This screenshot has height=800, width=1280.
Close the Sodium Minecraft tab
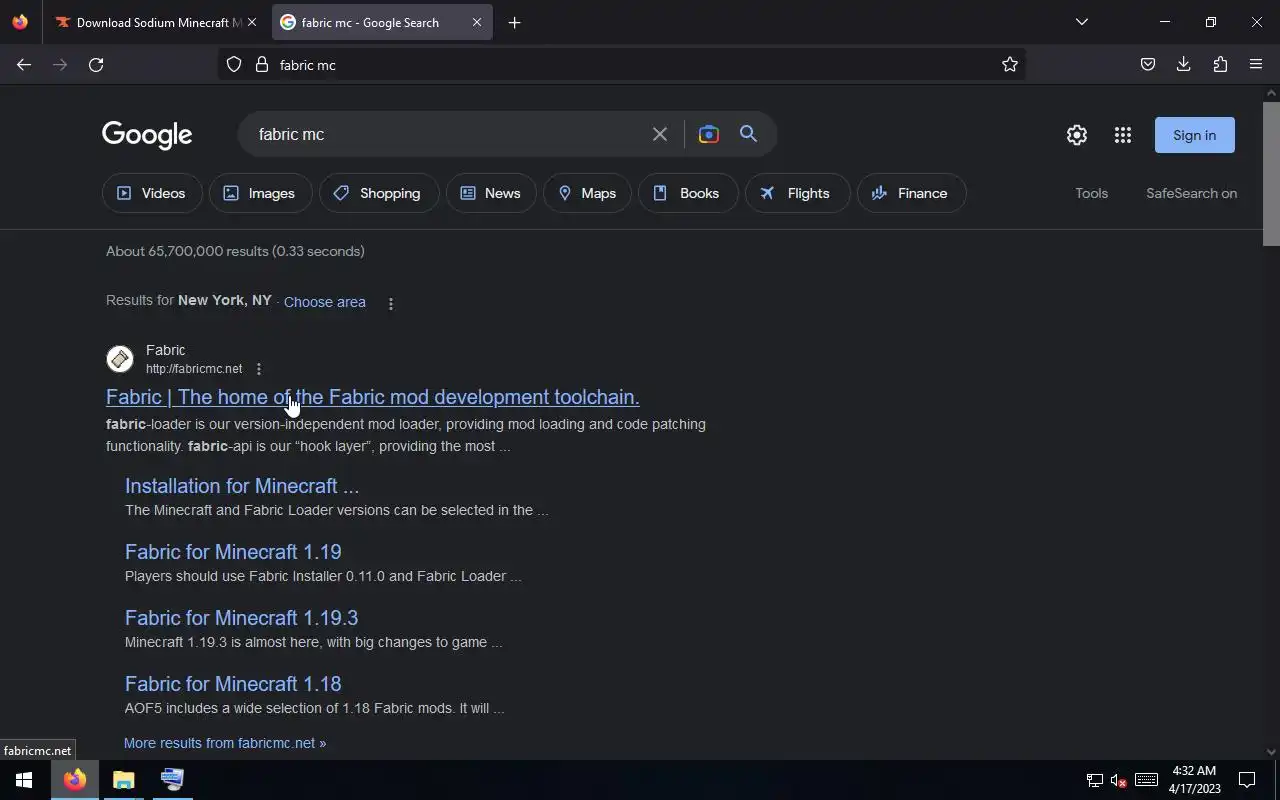(252, 22)
